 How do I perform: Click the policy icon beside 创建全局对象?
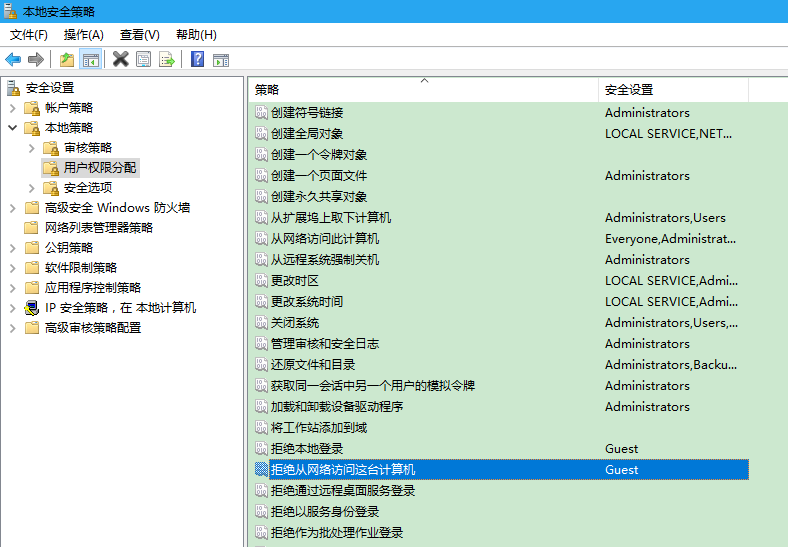click(x=261, y=133)
